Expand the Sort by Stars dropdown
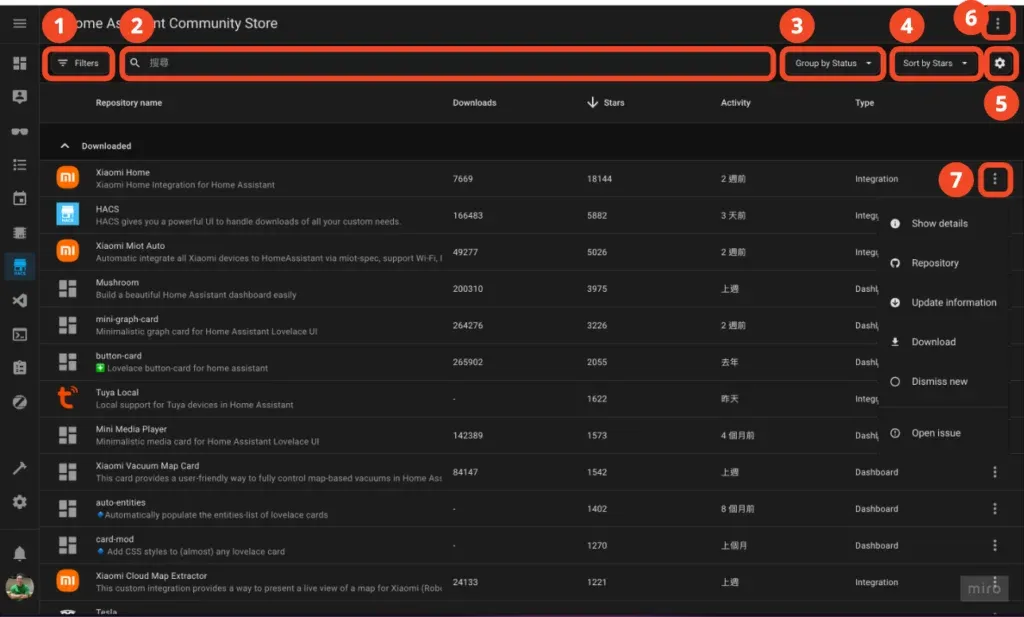 pyautogui.click(x=936, y=63)
